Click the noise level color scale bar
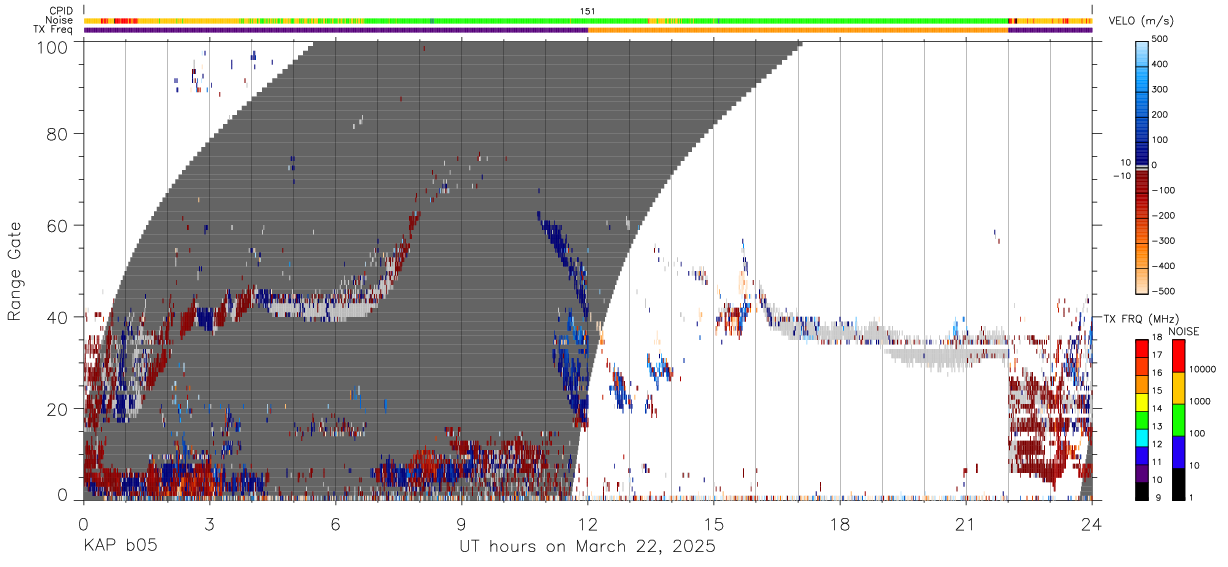This screenshot has height=567, width=1228. tap(1179, 420)
